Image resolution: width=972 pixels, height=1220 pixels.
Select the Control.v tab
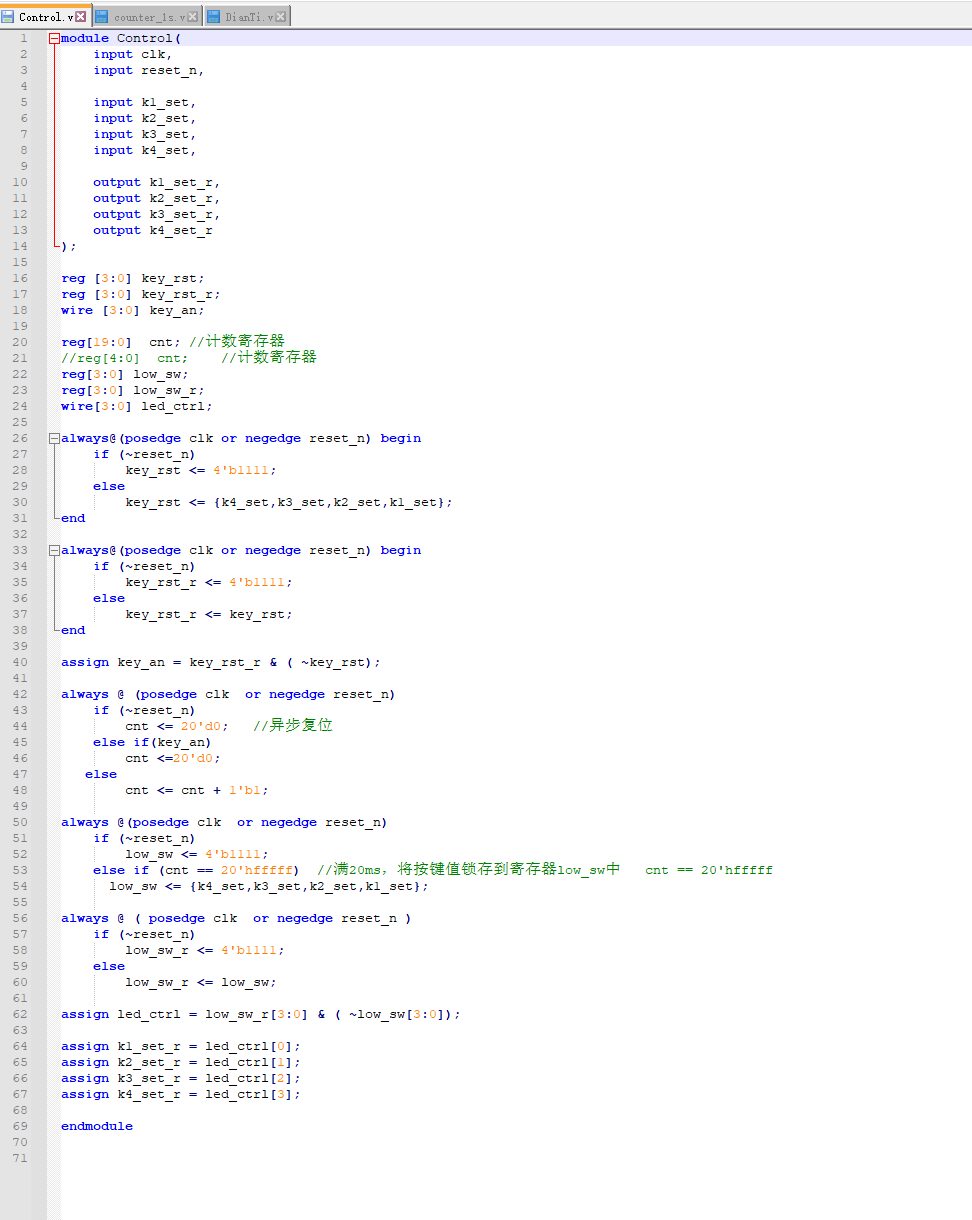click(46, 16)
